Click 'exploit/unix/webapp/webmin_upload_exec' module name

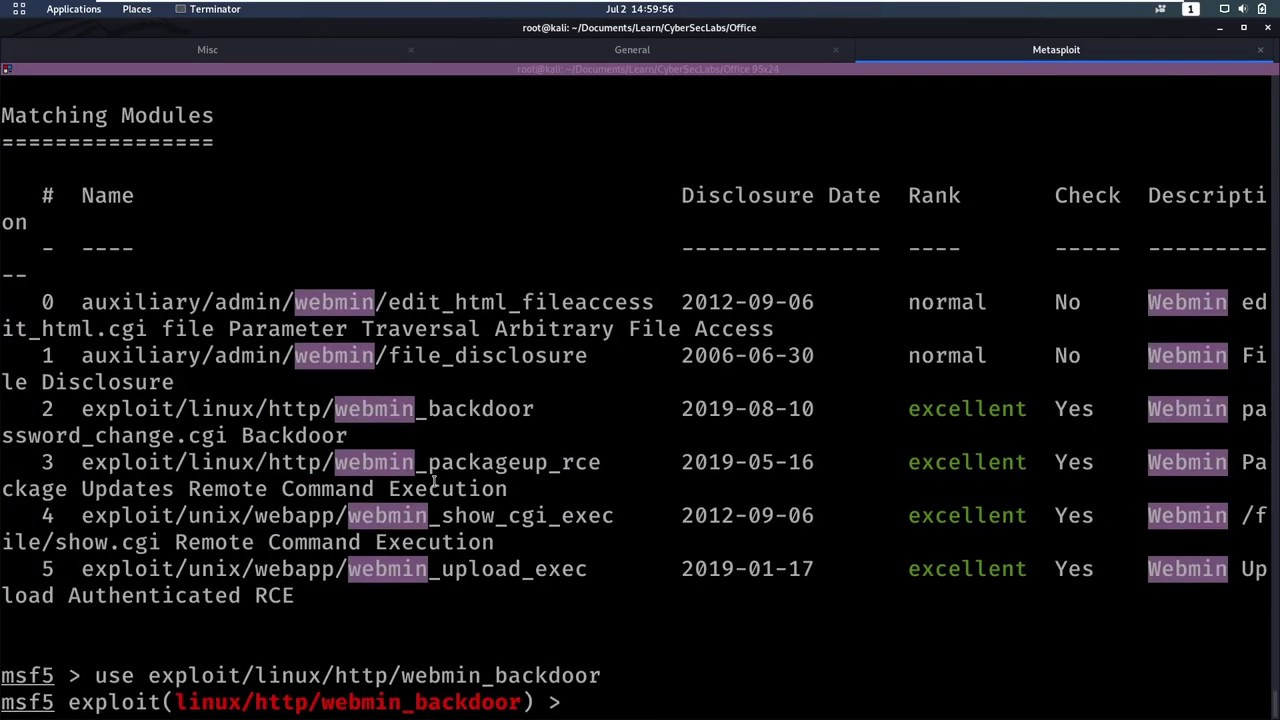pyautogui.click(x=334, y=569)
